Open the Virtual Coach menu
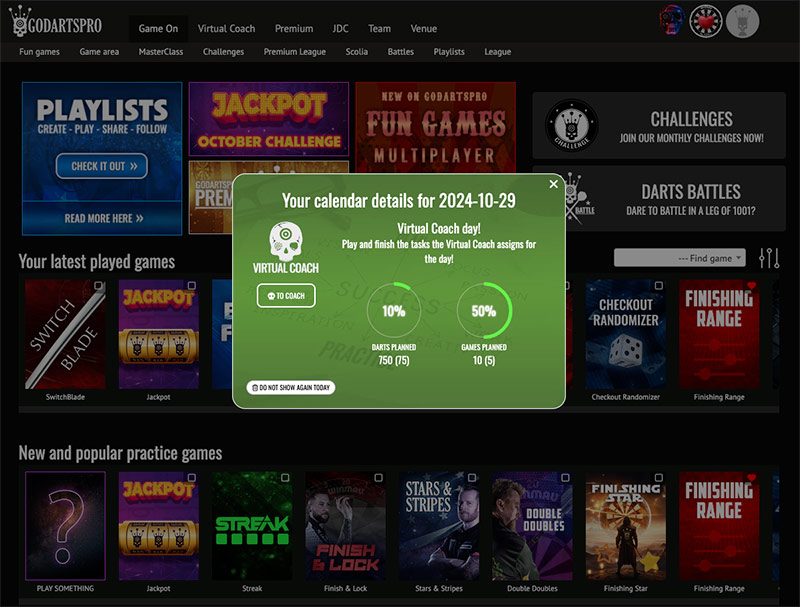Image resolution: width=800 pixels, height=607 pixels. pyautogui.click(x=227, y=29)
